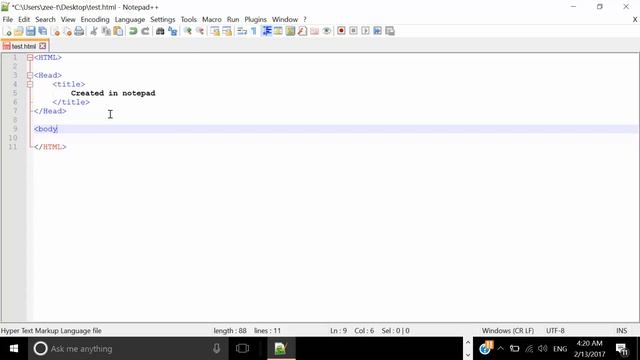Zoom in using the magnifier plus icon
The height and width of the screenshot is (360, 640).
pyautogui.click(x=188, y=31)
